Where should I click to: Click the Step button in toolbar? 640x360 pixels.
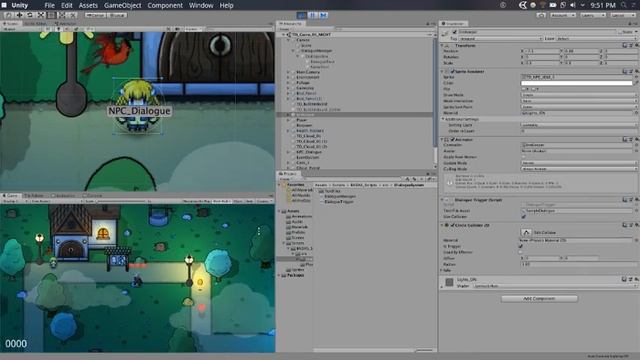(323, 15)
